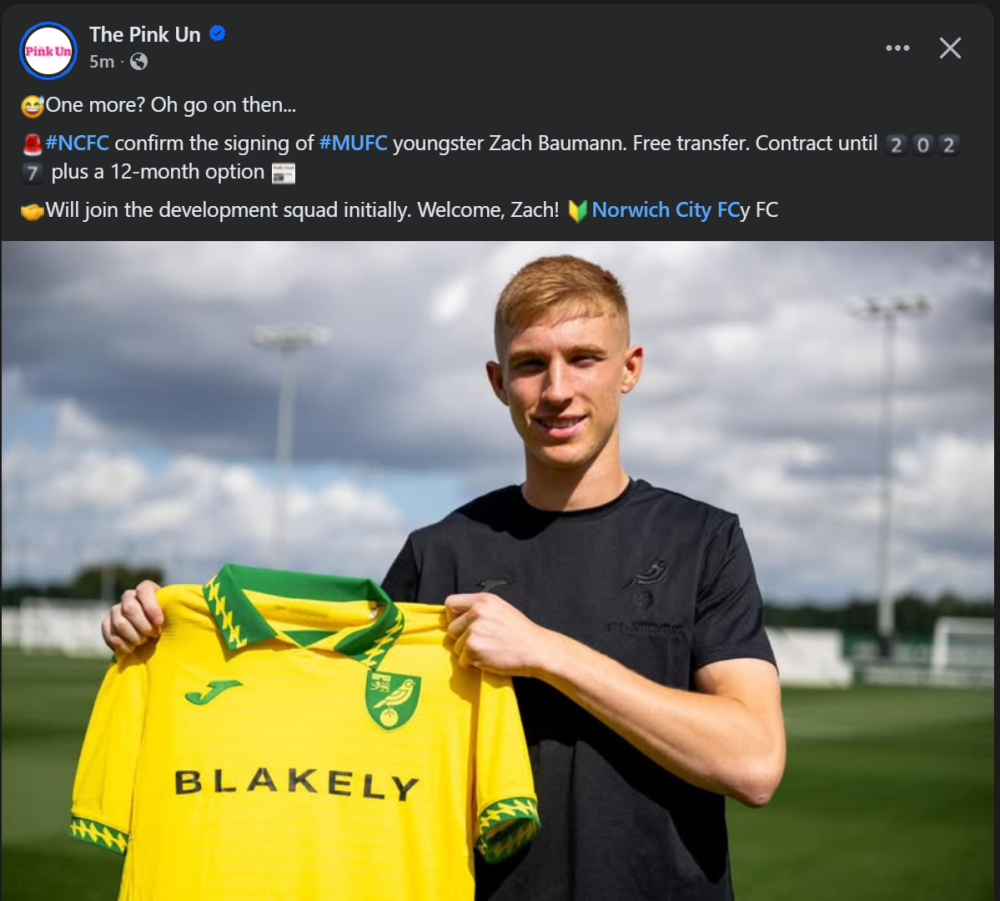Click the blue verified badge
1000x901 pixels.
tap(217, 34)
